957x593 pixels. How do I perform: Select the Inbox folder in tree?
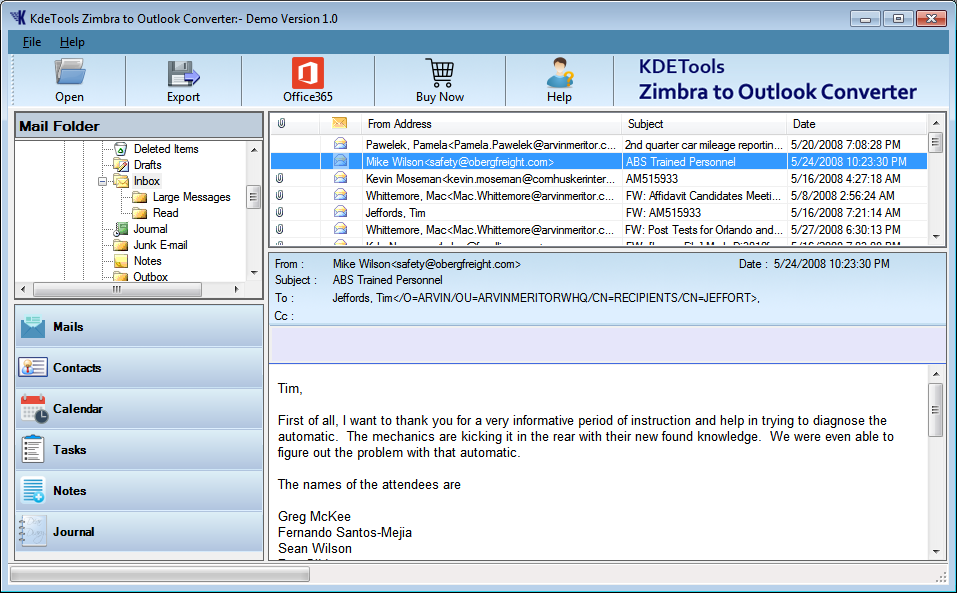pyautogui.click(x=146, y=181)
